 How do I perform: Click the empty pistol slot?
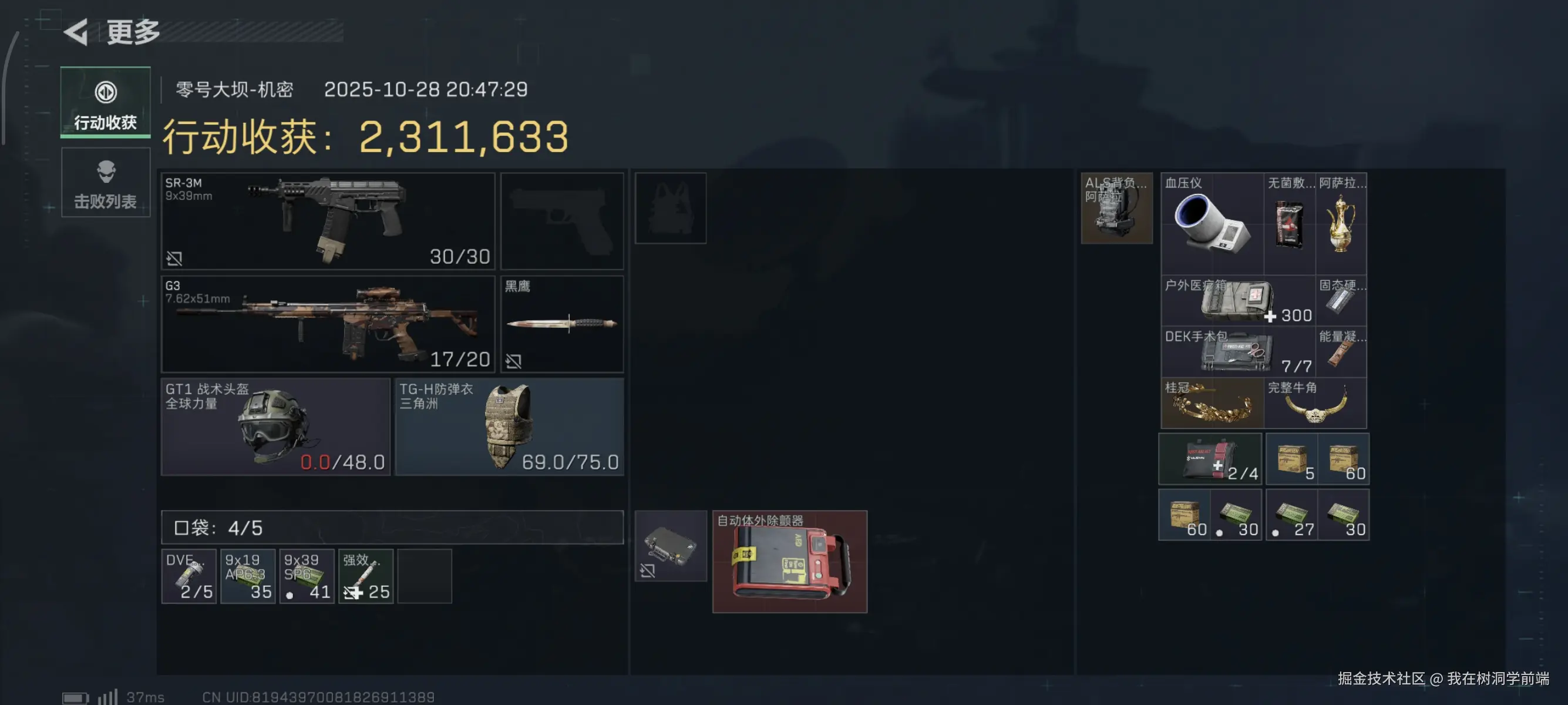click(x=562, y=221)
